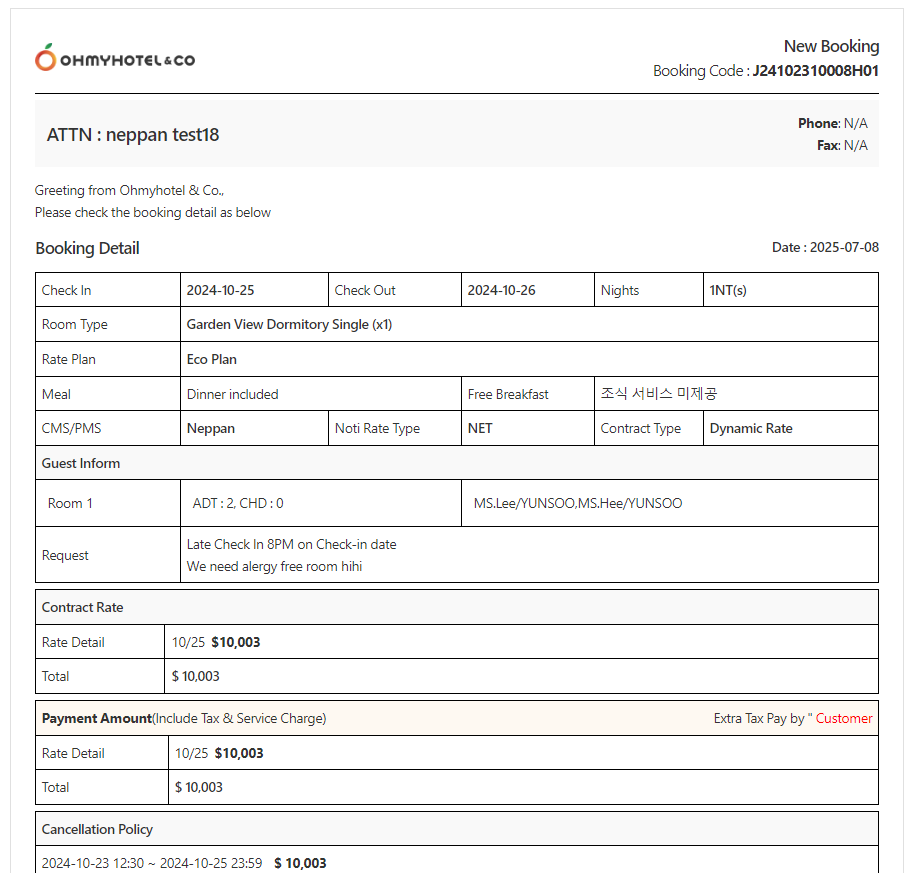Image resolution: width=913 pixels, height=873 pixels.
Task: Click the Dynamic Rate value
Action: pos(751,429)
